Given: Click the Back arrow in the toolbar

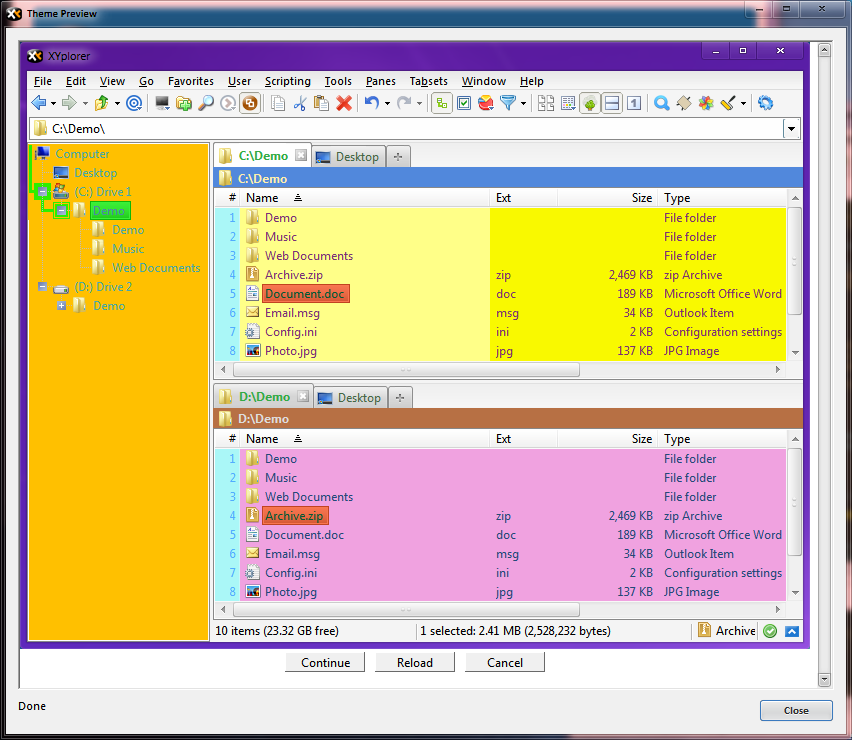Looking at the screenshot, I should tap(39, 103).
